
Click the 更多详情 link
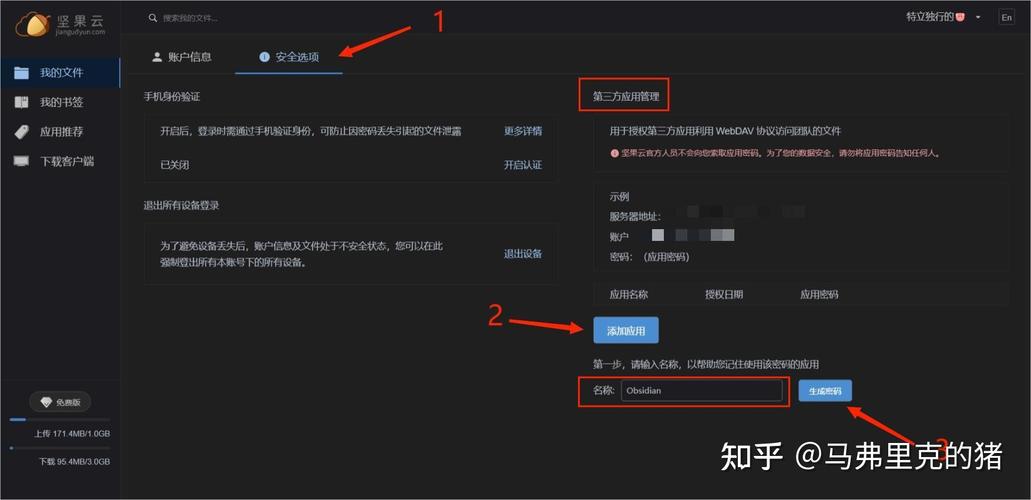click(x=523, y=131)
